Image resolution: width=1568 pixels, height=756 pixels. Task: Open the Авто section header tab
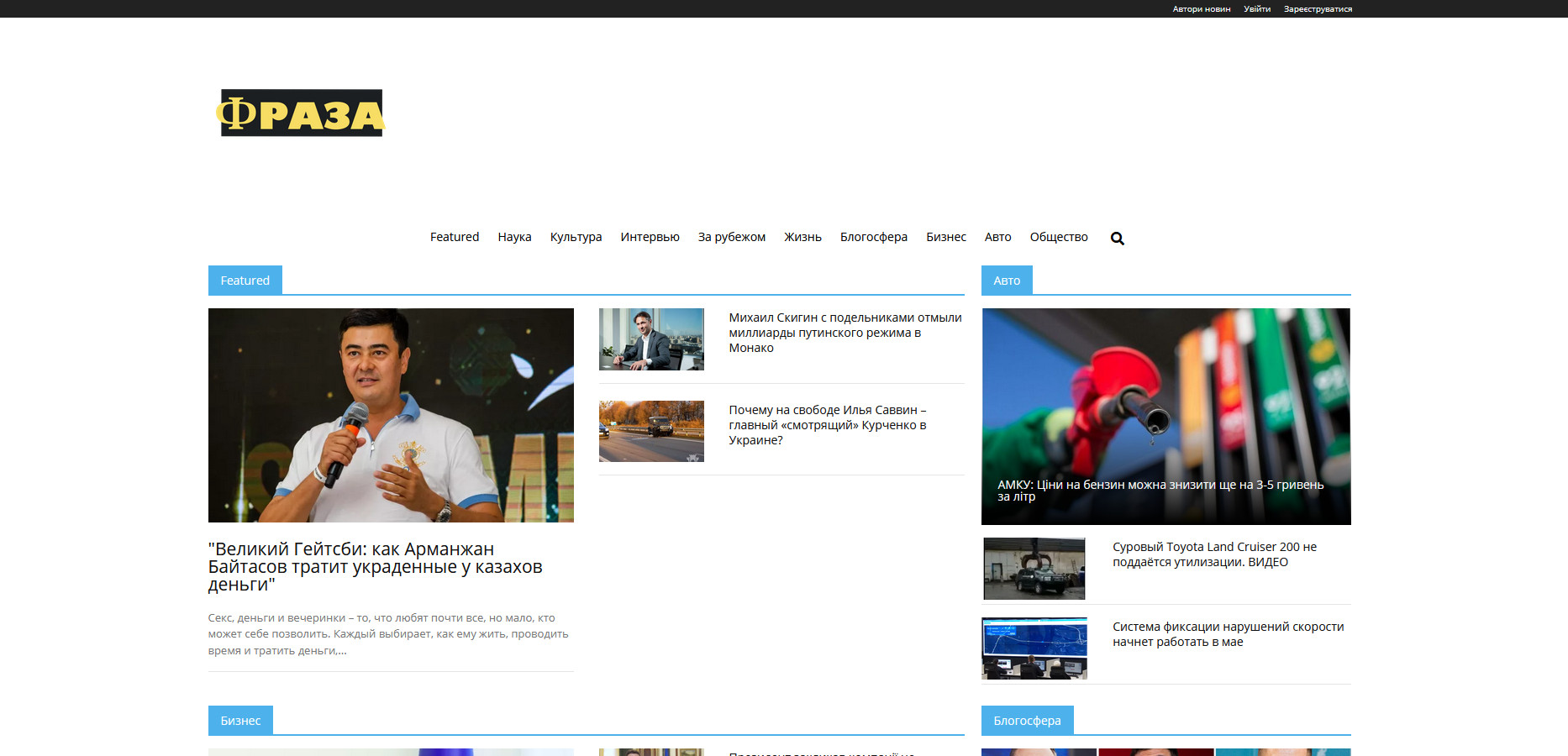pyautogui.click(x=1006, y=281)
